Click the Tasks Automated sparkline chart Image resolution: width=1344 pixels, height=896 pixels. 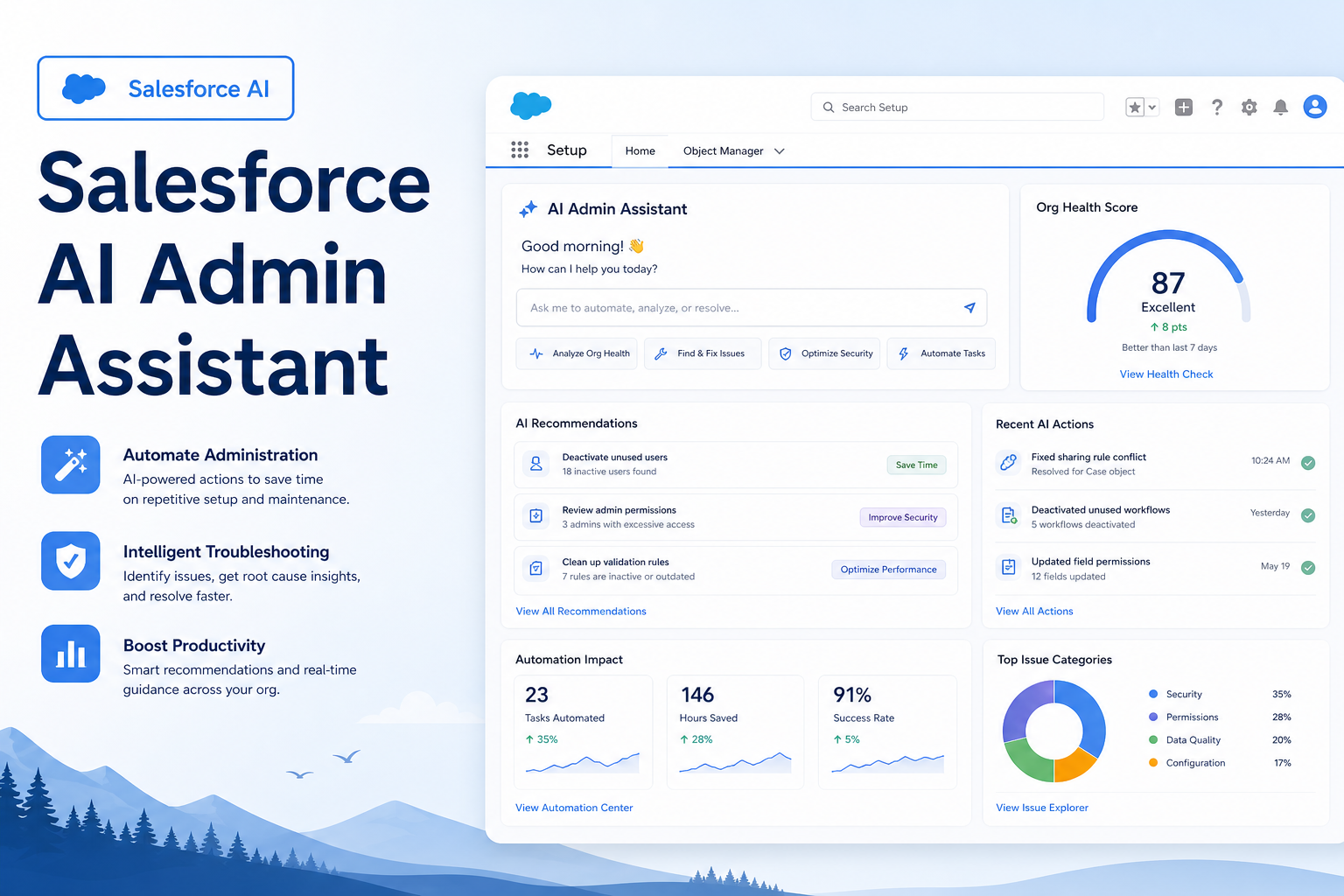tap(583, 763)
